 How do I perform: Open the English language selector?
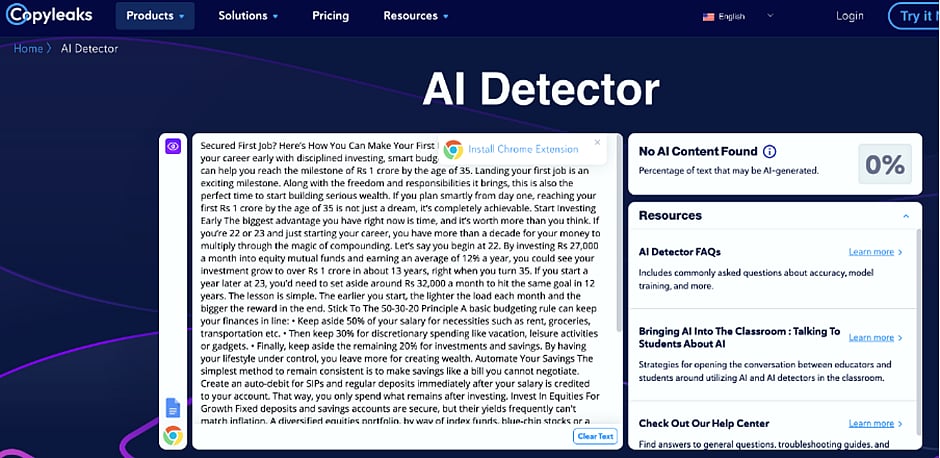[737, 17]
